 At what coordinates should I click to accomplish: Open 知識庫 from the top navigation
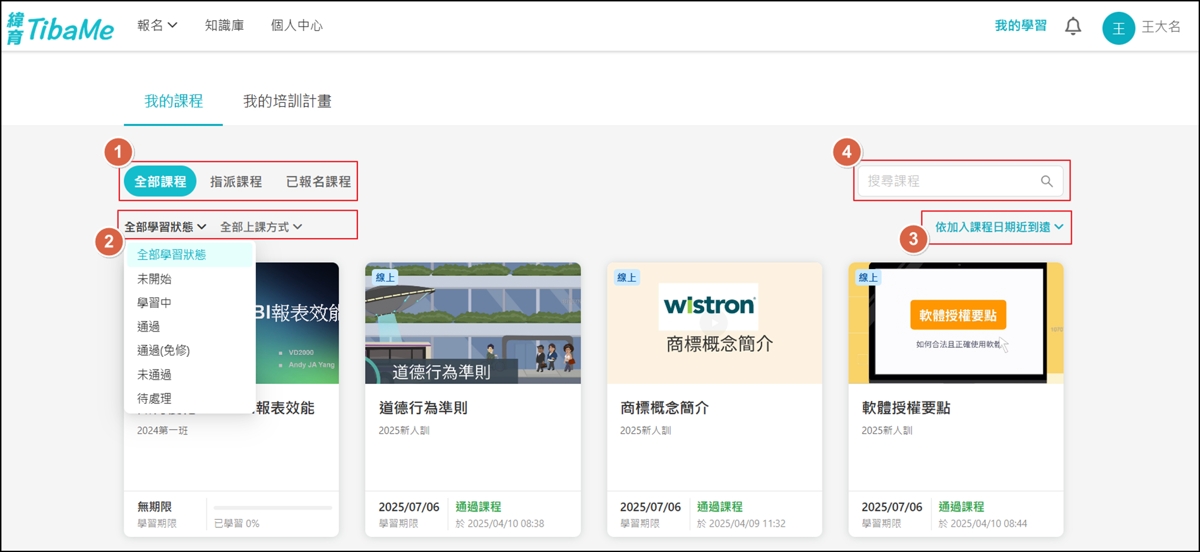(224, 26)
